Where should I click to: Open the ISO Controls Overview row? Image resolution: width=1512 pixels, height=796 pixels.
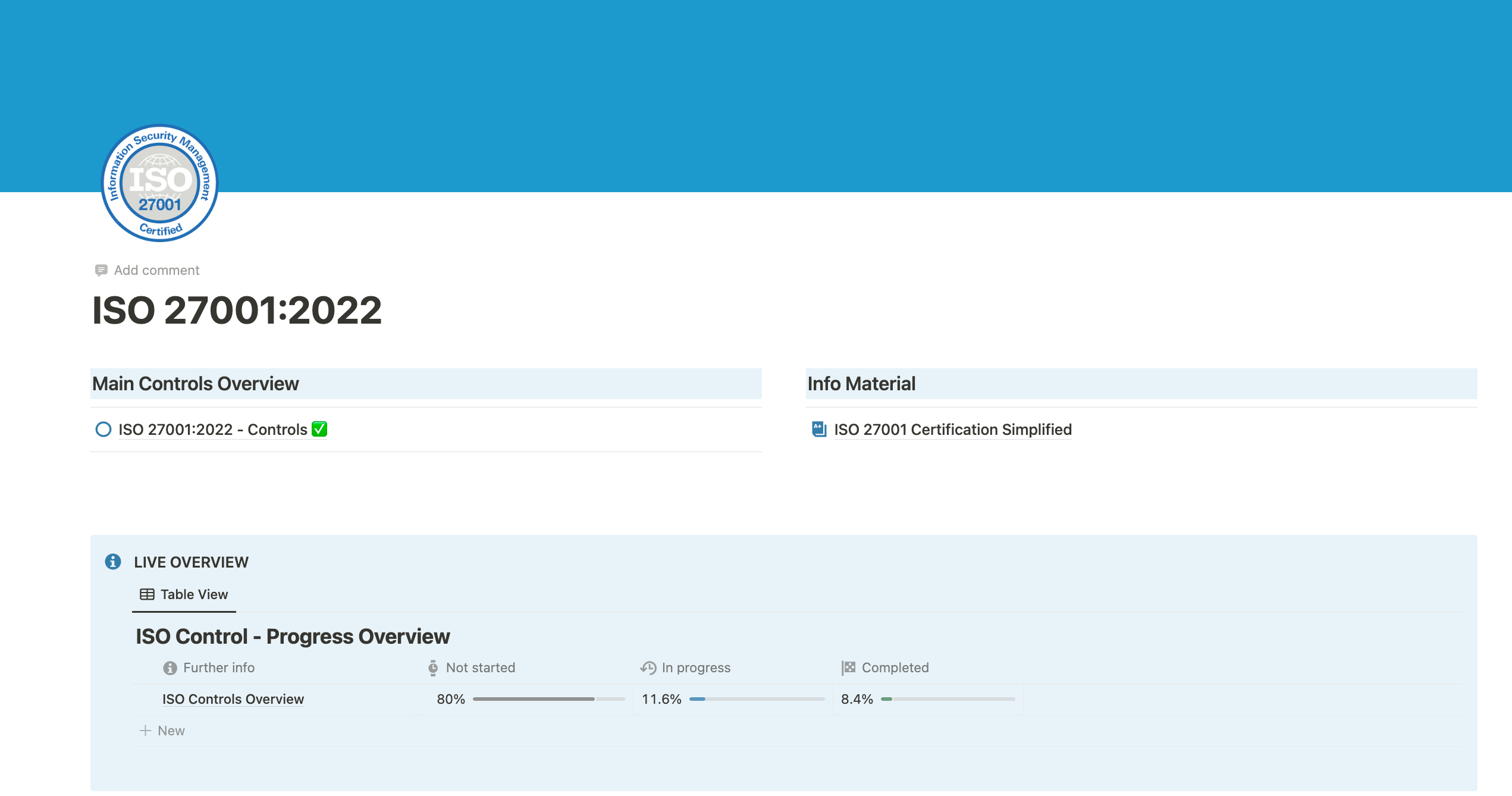(233, 699)
